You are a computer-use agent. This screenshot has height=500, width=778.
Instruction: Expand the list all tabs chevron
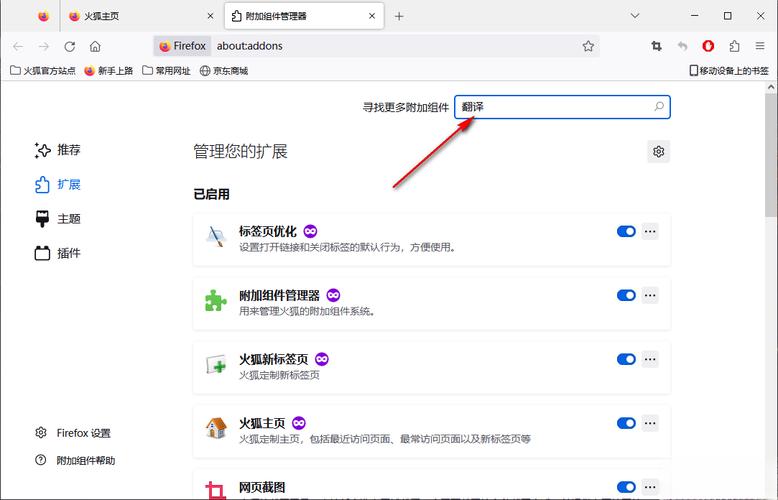point(635,16)
